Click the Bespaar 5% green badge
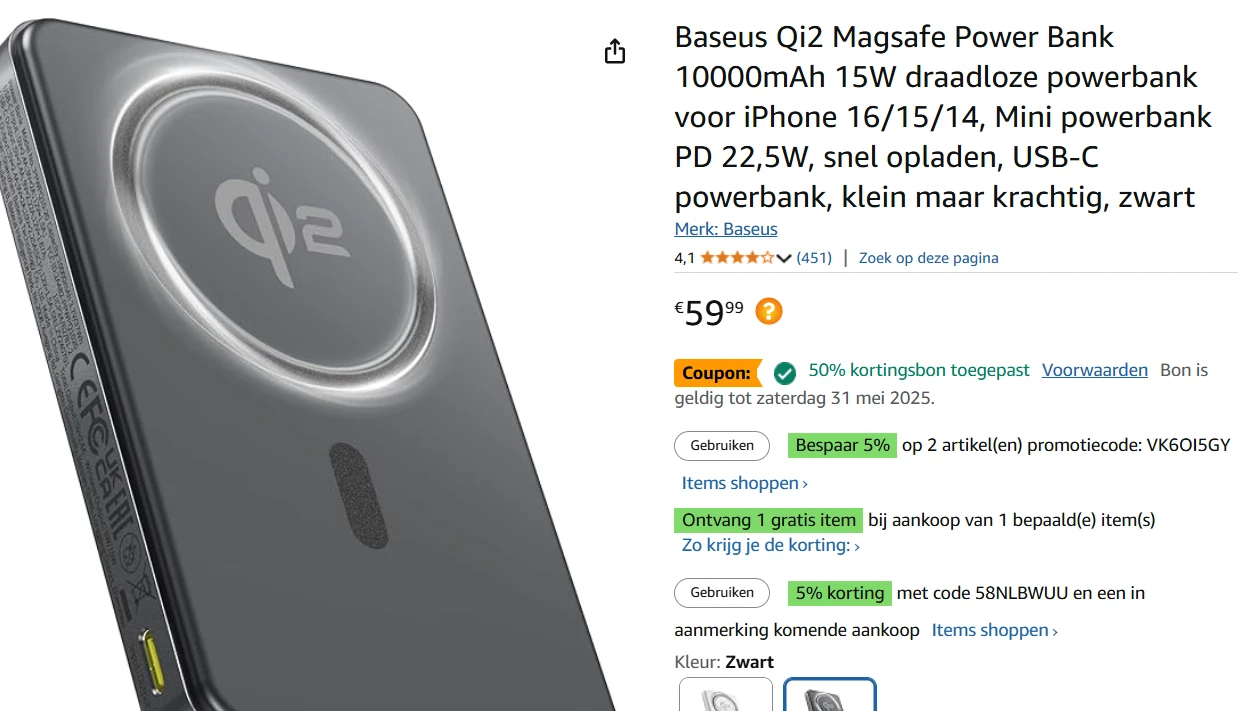The width and height of the screenshot is (1243, 711). 842,445
